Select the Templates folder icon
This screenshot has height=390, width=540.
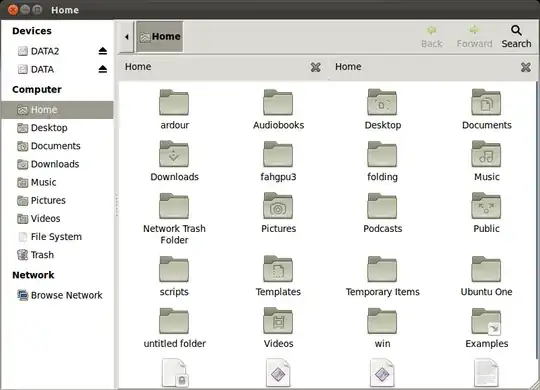[x=278, y=269]
